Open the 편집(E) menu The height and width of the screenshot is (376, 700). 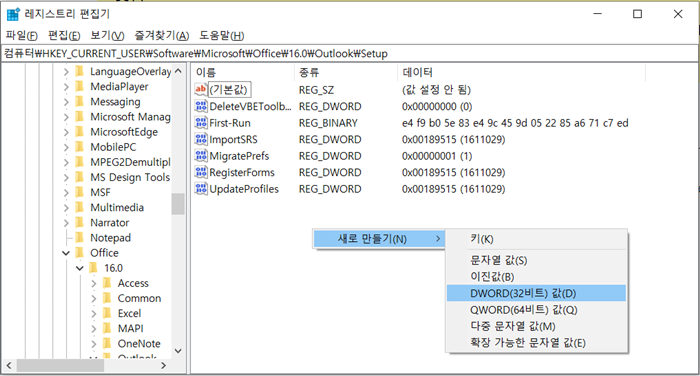tap(64, 35)
